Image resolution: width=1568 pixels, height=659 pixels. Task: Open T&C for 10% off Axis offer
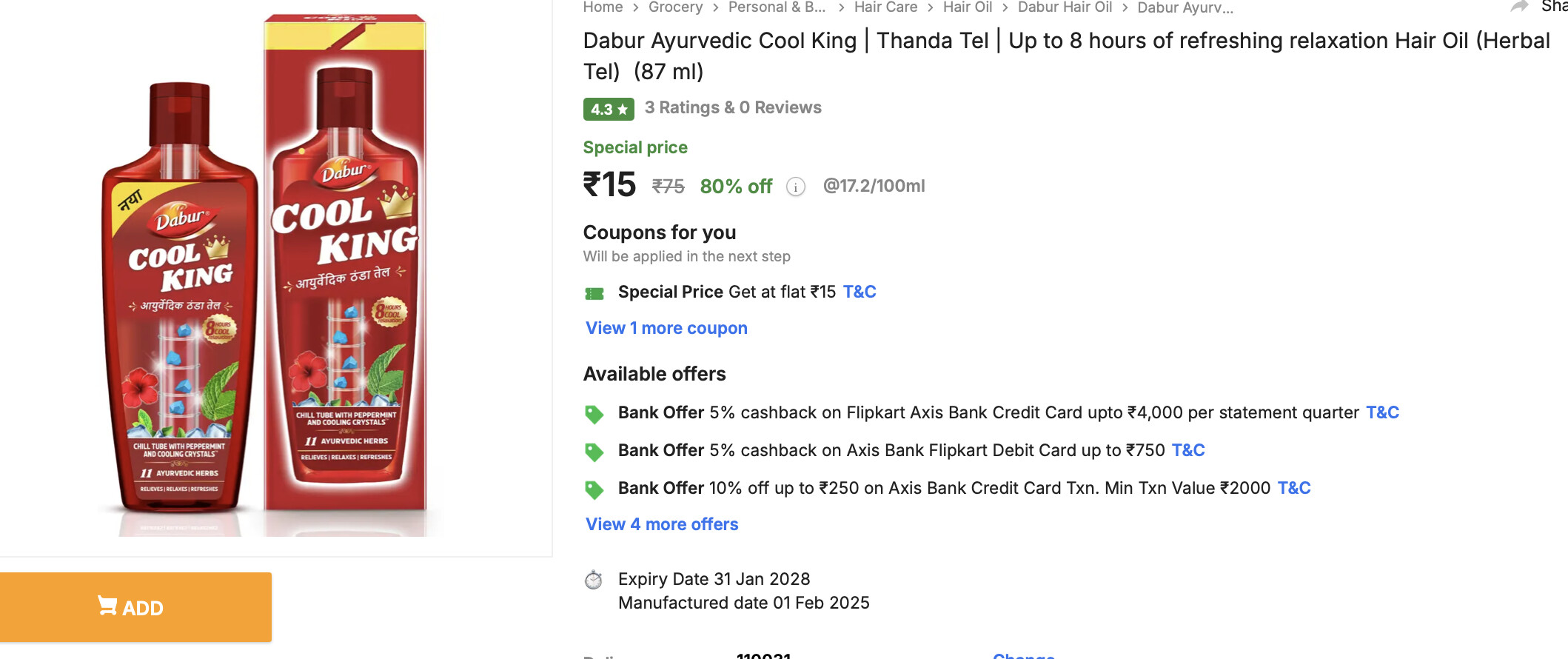click(x=1294, y=488)
